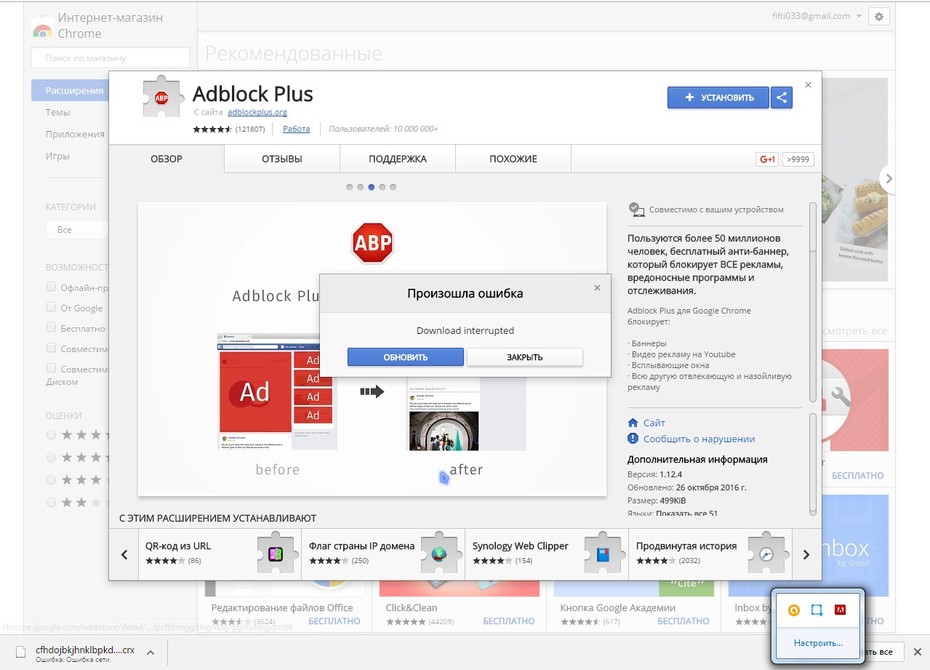Click the ABP logo in the screenshot
The image size is (930, 670).
pyautogui.click(x=372, y=243)
